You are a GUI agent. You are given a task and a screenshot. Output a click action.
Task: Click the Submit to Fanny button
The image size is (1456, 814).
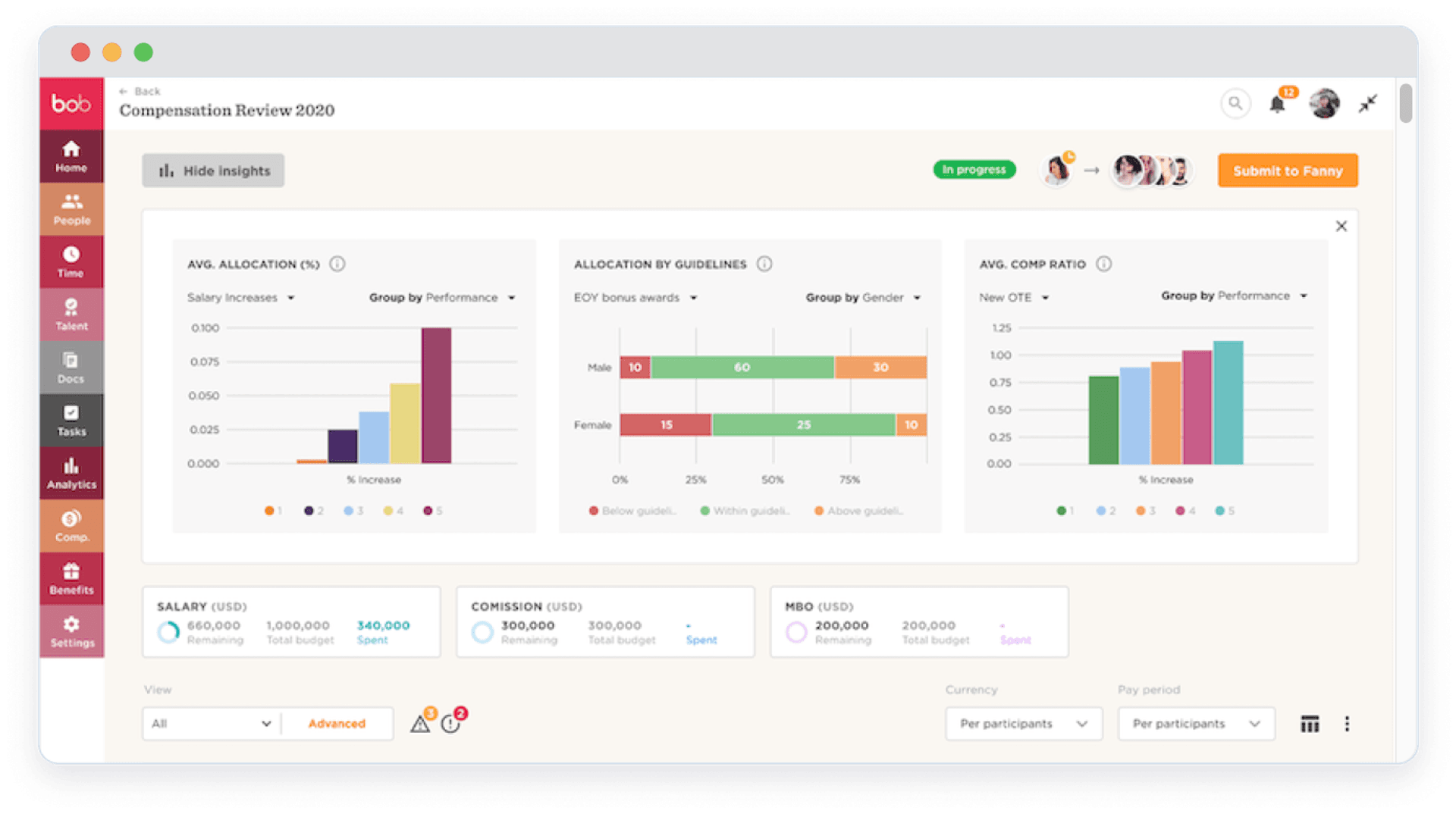pyautogui.click(x=1287, y=171)
